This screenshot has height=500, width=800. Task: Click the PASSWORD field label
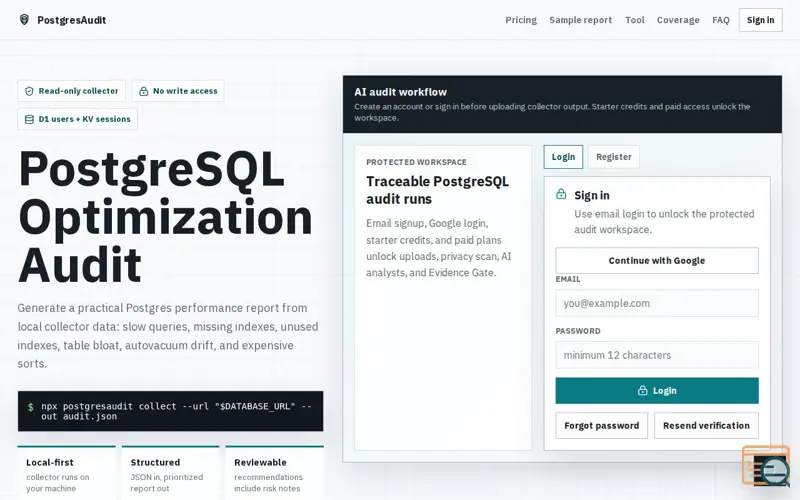point(578,331)
